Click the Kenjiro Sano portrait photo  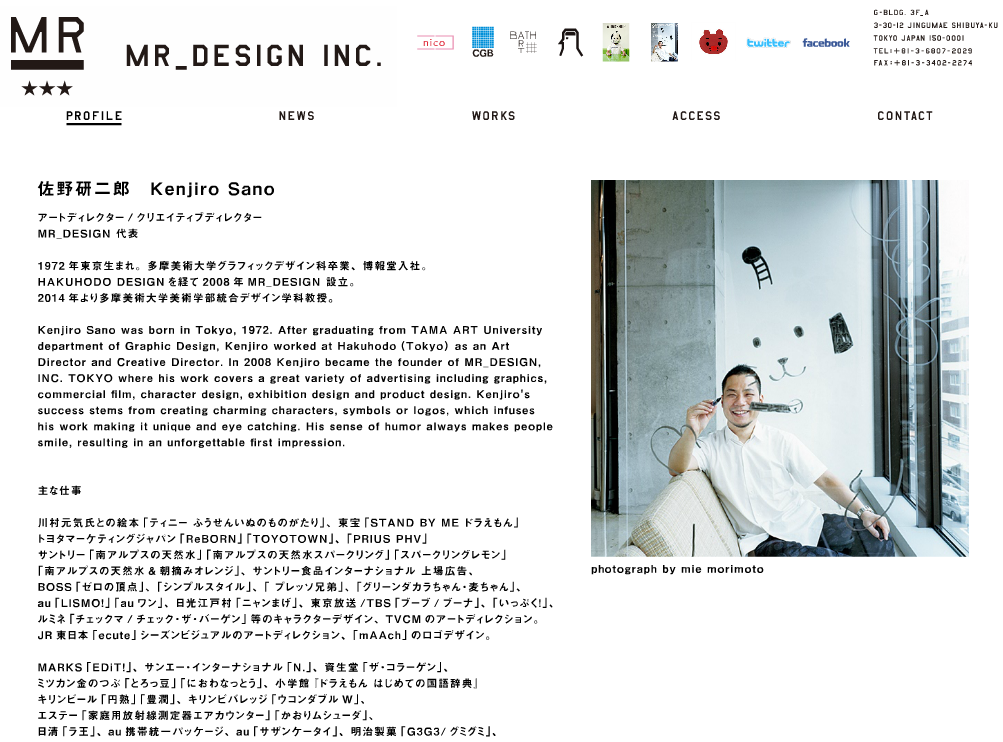tap(780, 368)
